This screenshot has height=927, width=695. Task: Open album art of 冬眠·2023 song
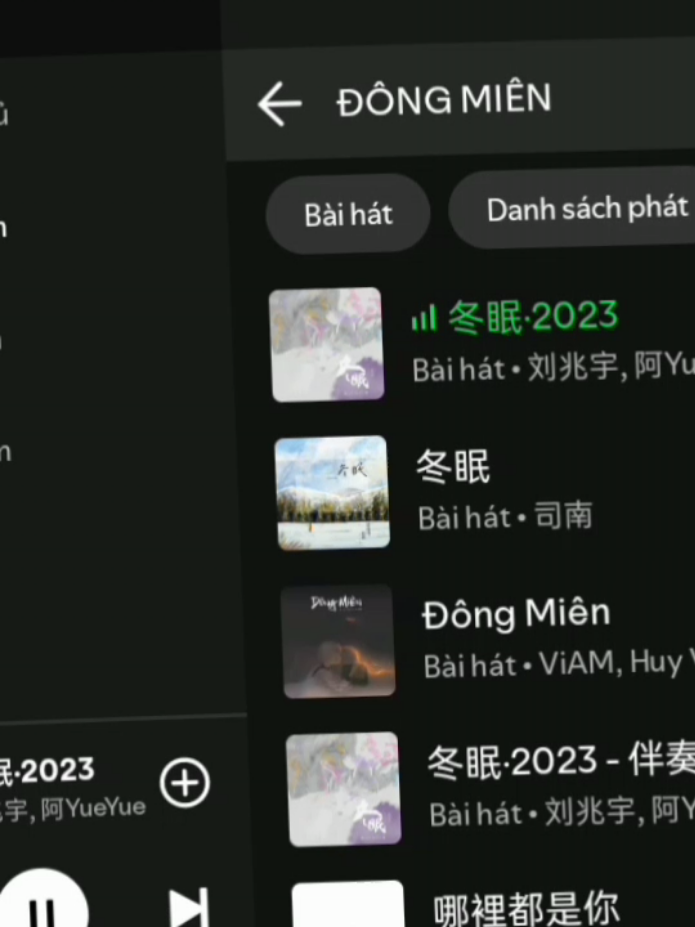coord(326,345)
